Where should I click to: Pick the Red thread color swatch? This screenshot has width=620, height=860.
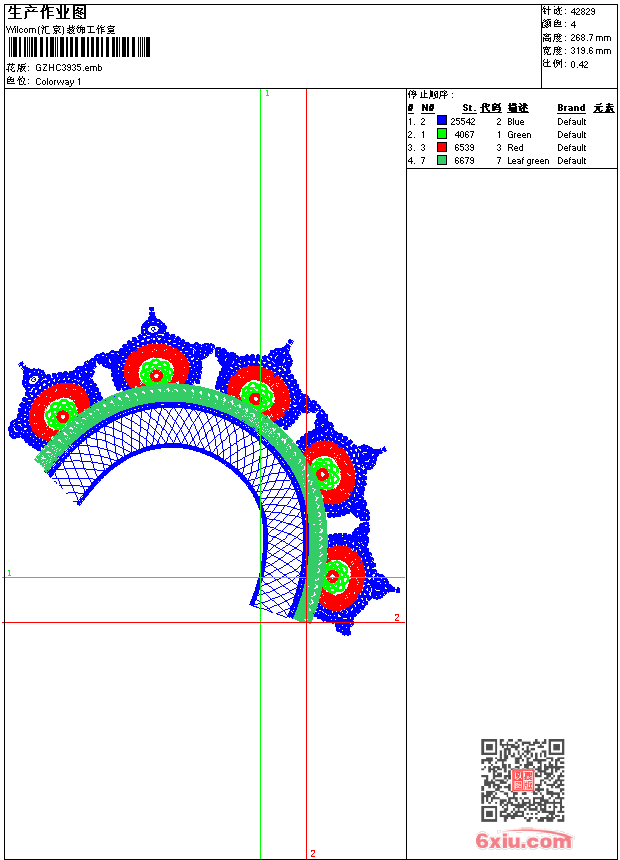click(x=441, y=147)
